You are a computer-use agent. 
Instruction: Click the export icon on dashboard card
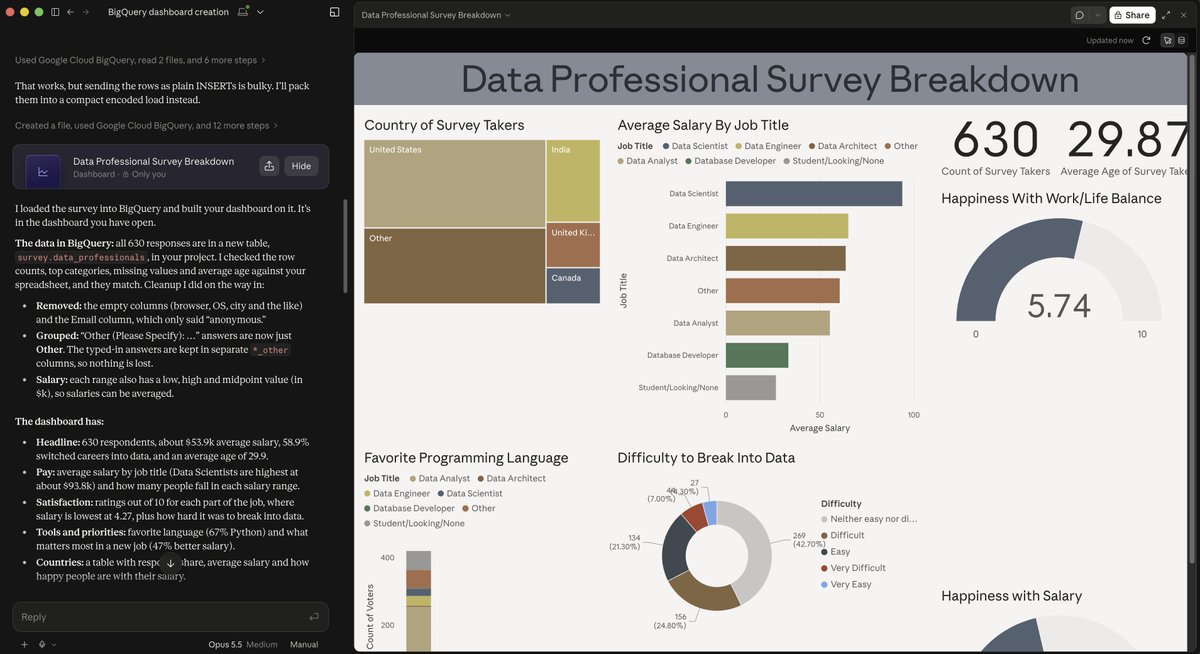(x=269, y=166)
